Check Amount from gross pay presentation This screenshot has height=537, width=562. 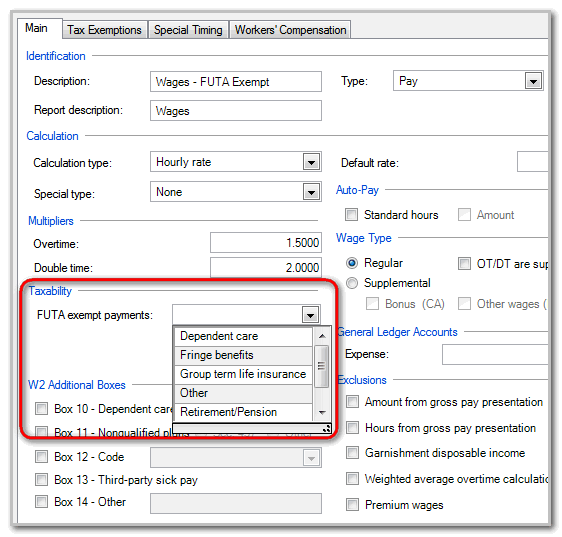point(352,401)
